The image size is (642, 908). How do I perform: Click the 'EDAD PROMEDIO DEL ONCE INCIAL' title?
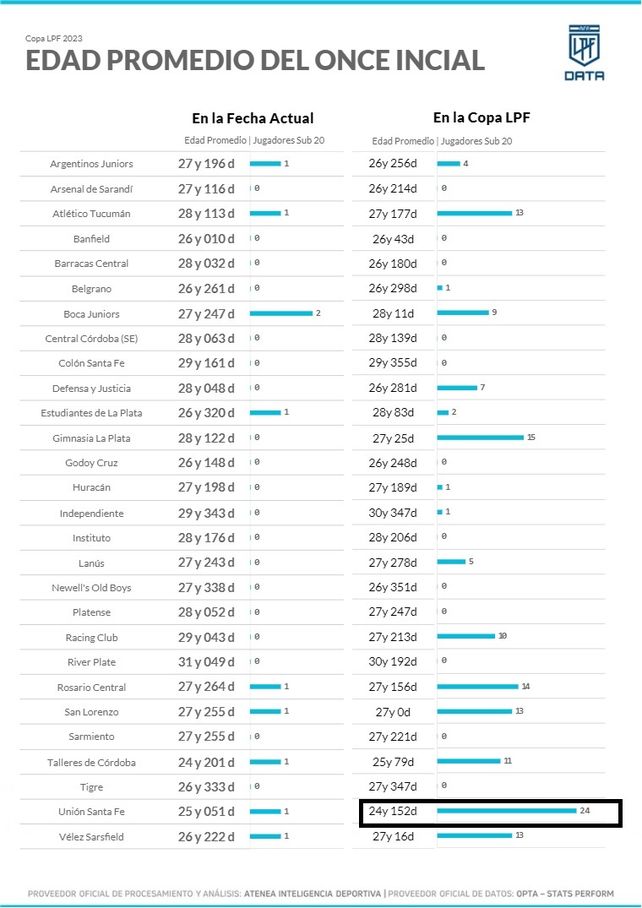[x=255, y=62]
